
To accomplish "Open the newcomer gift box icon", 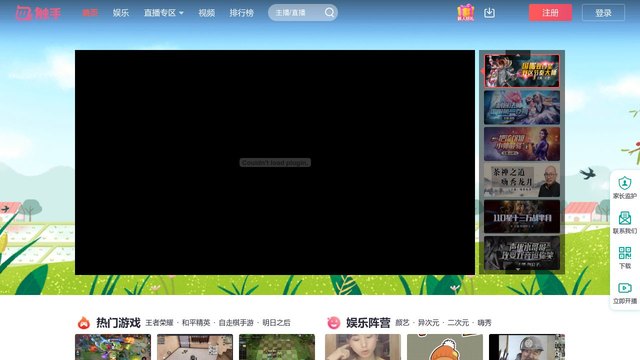I will point(465,13).
